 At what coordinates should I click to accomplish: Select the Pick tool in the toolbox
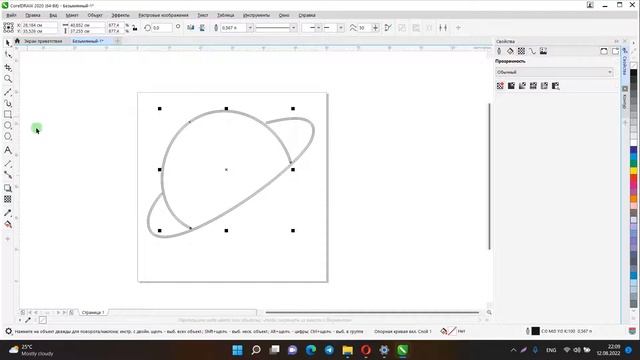pos(8,43)
